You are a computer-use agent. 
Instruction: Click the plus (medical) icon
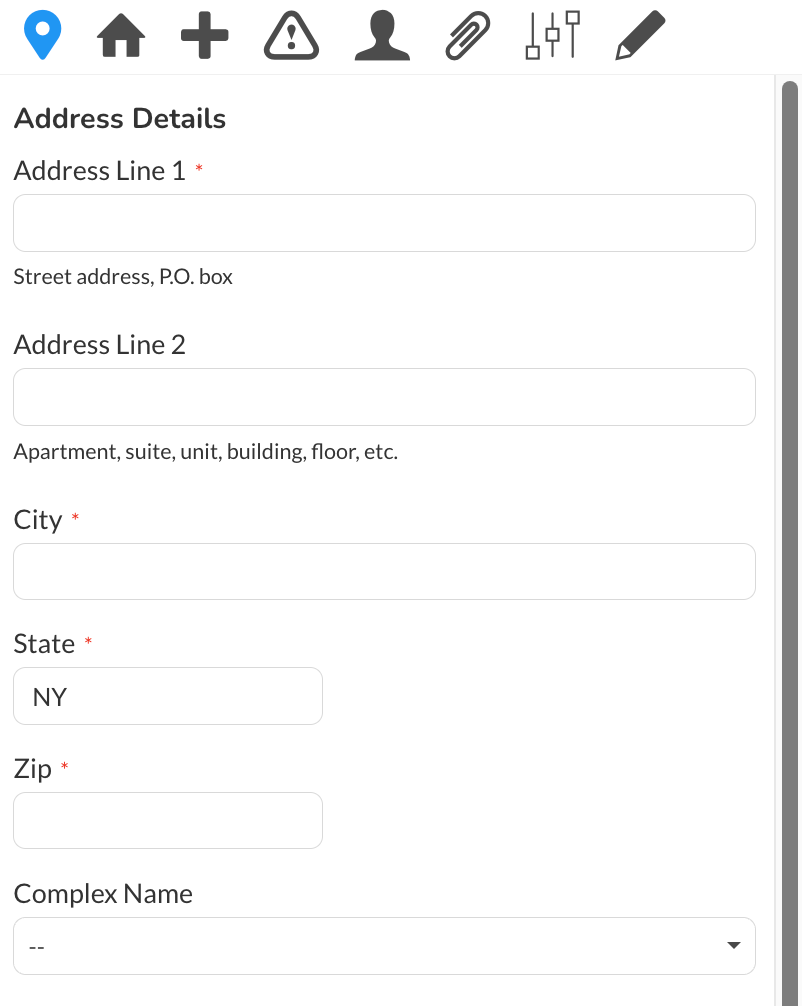coord(205,35)
